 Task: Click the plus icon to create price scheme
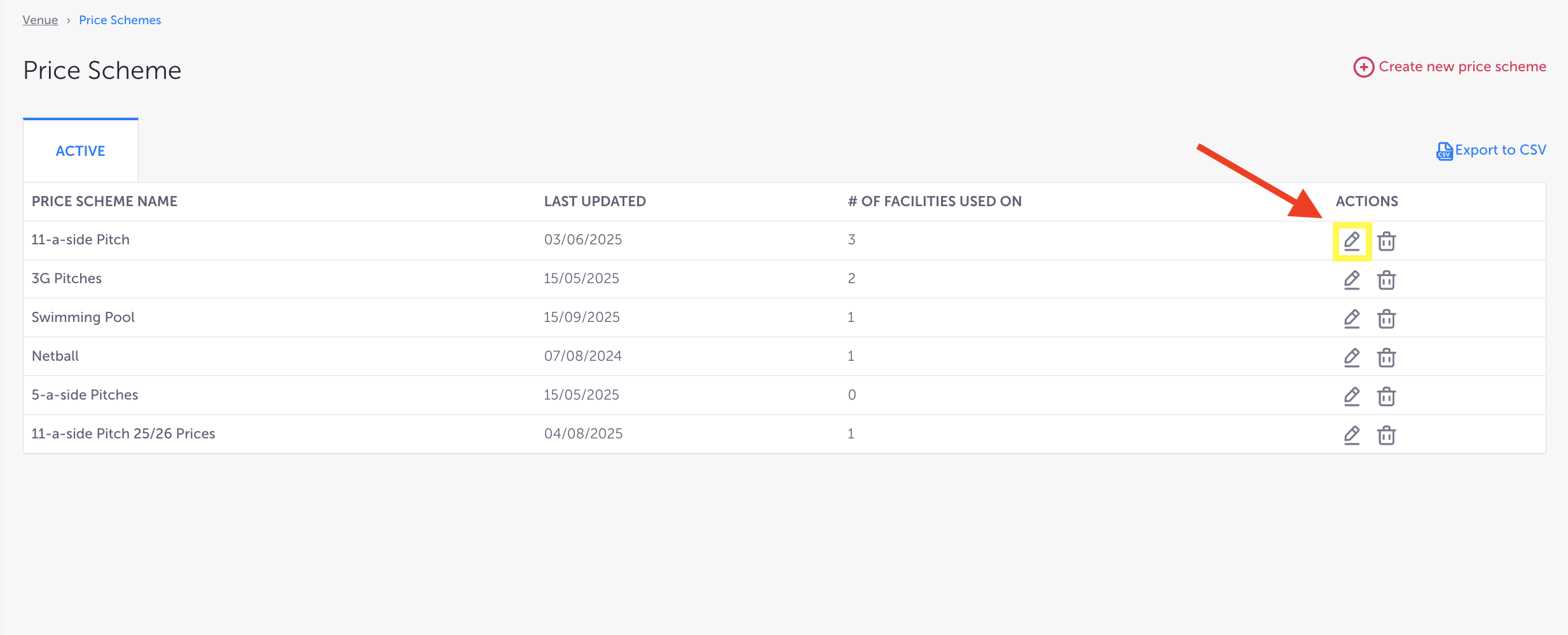tap(1363, 67)
